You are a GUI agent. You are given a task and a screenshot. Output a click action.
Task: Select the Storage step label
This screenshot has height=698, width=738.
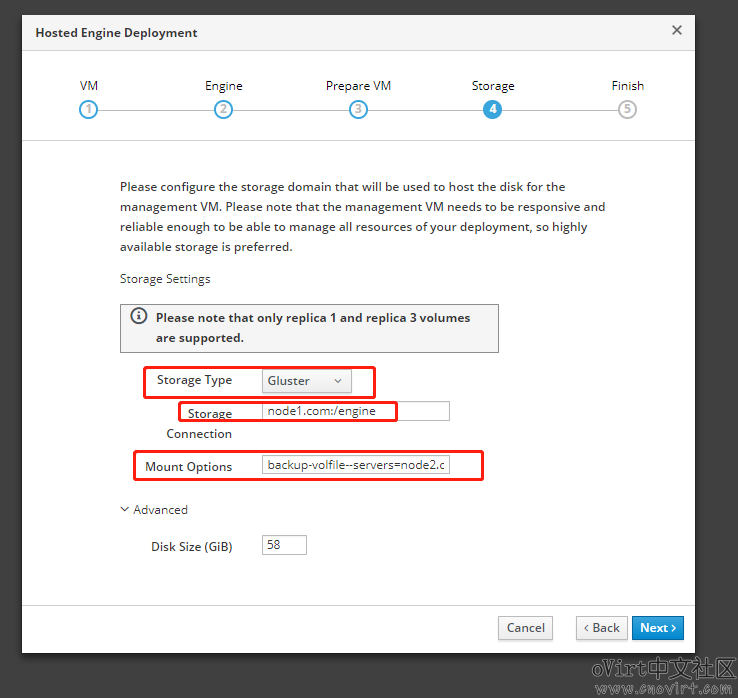click(493, 86)
